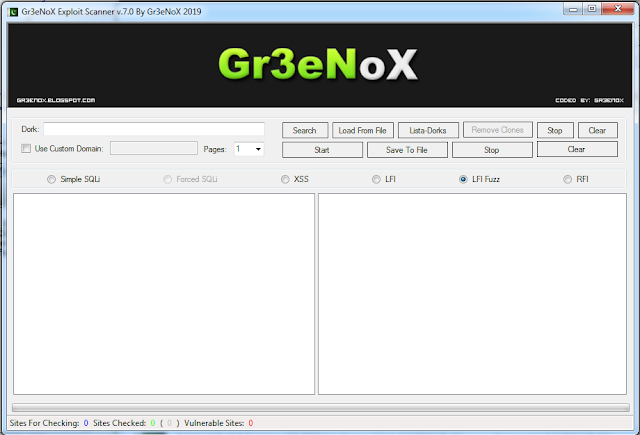Expand the Pages dropdown

tap(258, 149)
